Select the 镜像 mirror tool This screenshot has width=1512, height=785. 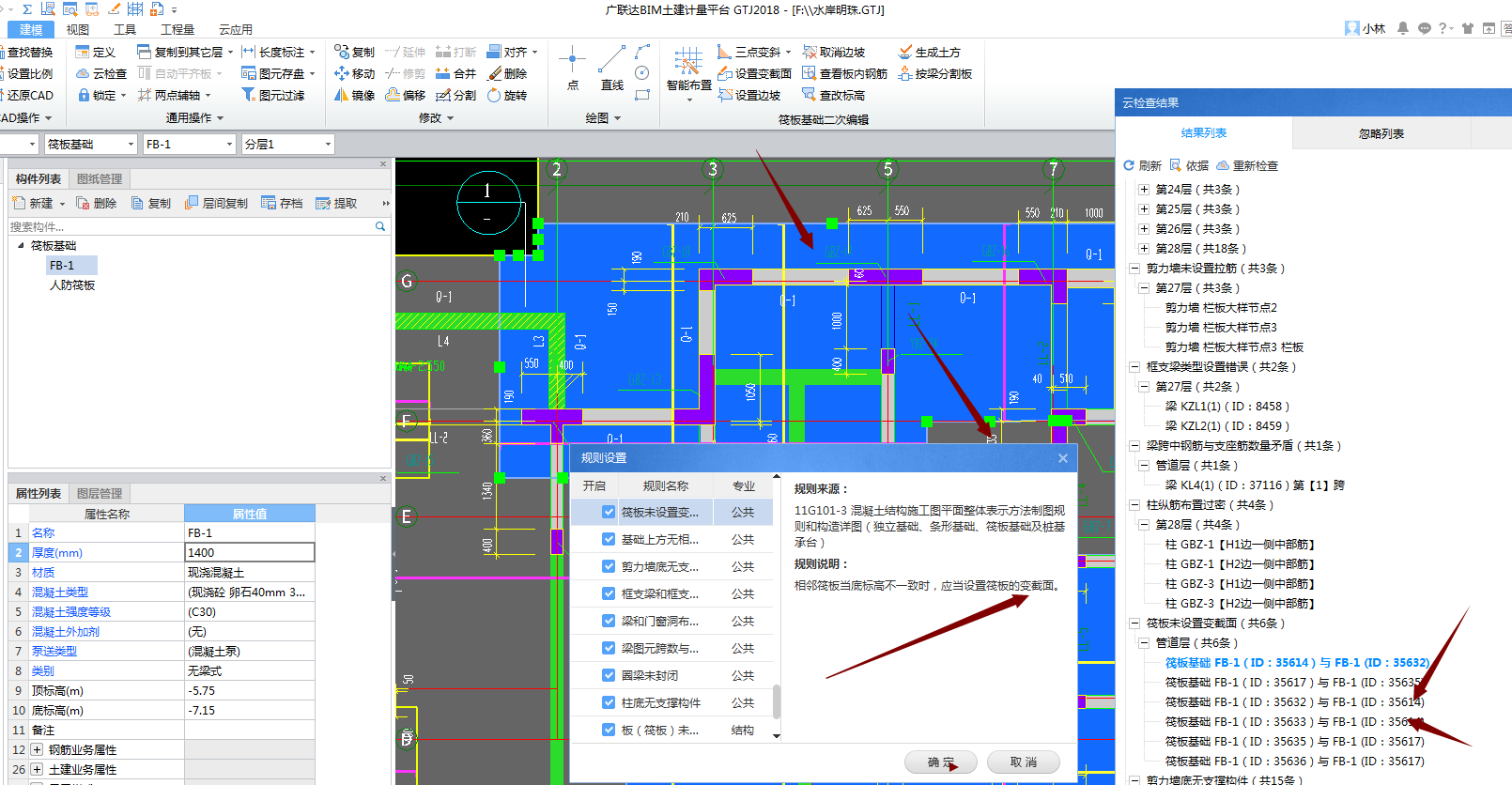tap(355, 95)
